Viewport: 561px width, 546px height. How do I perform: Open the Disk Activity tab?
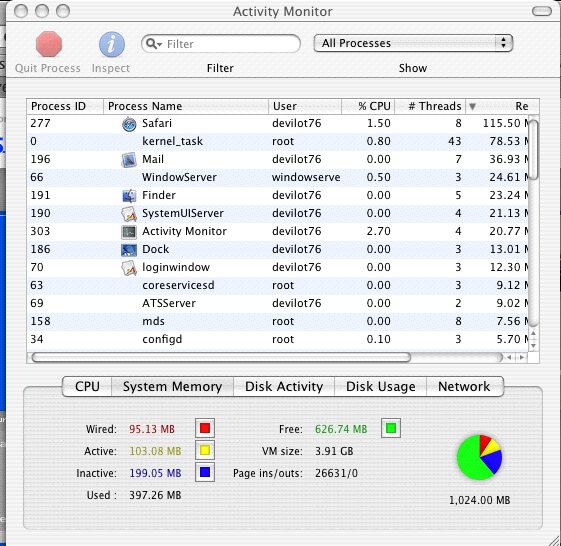tap(284, 386)
